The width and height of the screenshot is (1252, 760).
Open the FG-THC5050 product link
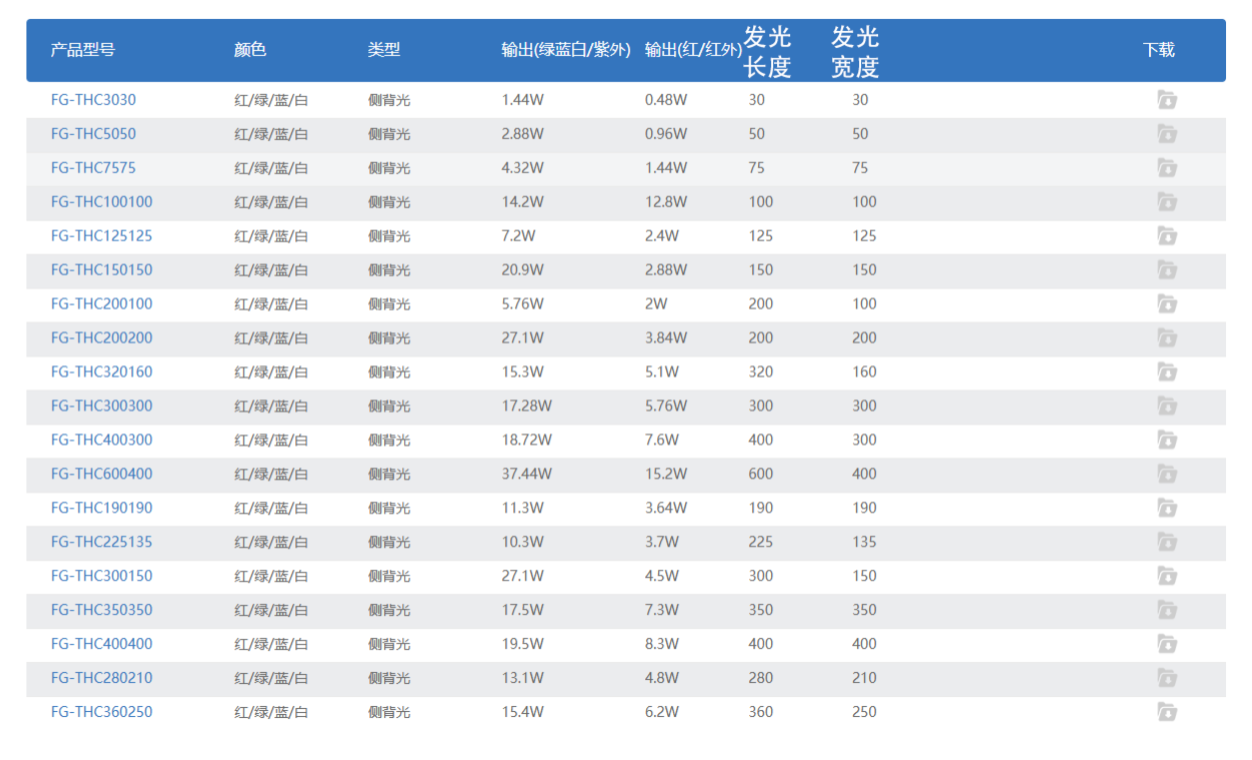[93, 134]
